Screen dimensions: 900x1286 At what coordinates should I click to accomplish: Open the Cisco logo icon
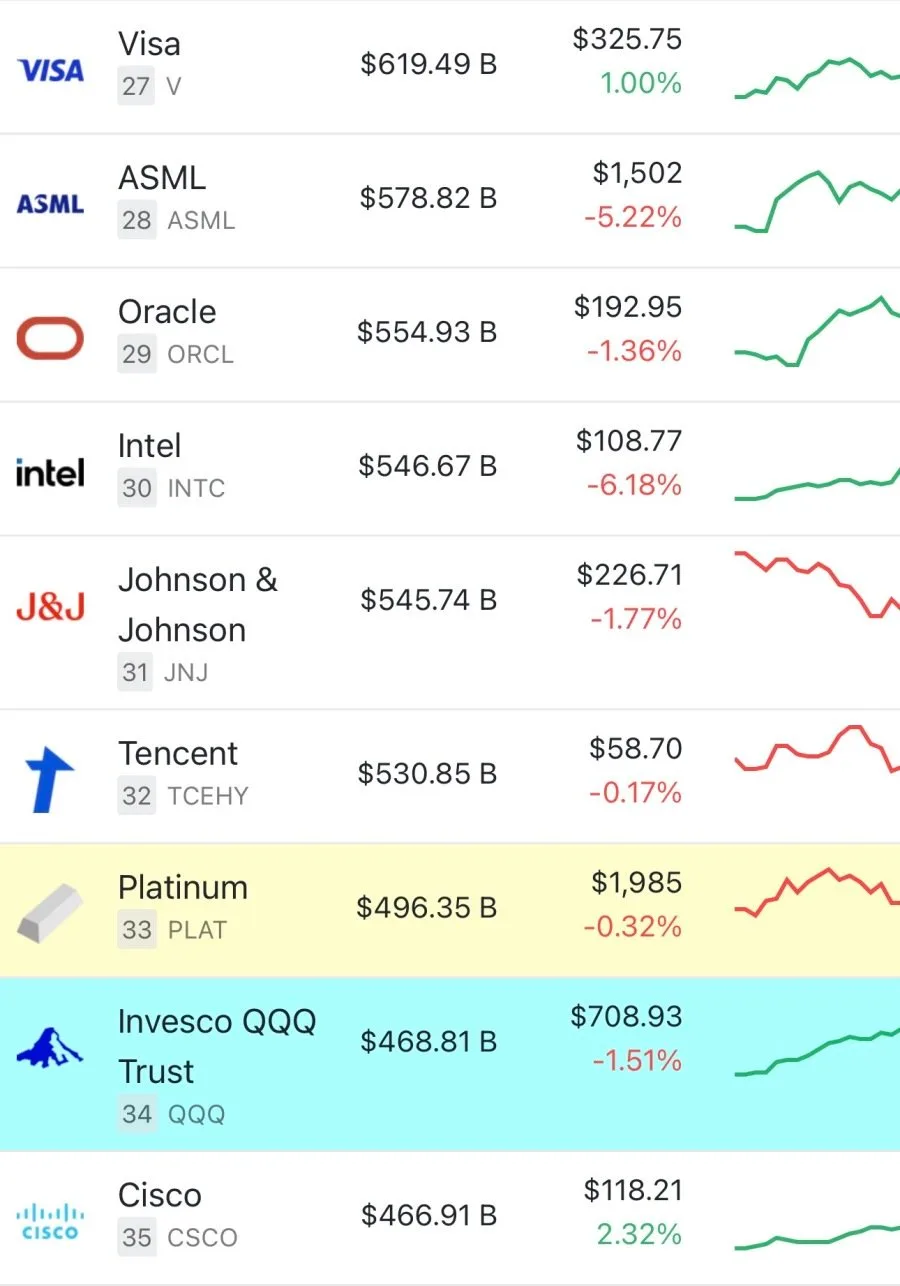pos(50,1222)
